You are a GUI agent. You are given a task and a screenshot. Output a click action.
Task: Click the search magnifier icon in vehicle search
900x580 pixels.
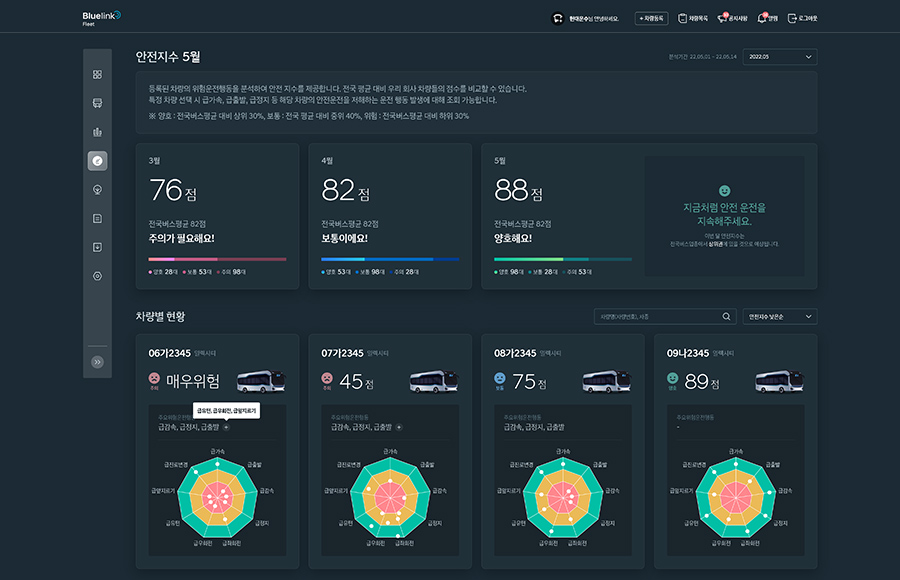726,317
